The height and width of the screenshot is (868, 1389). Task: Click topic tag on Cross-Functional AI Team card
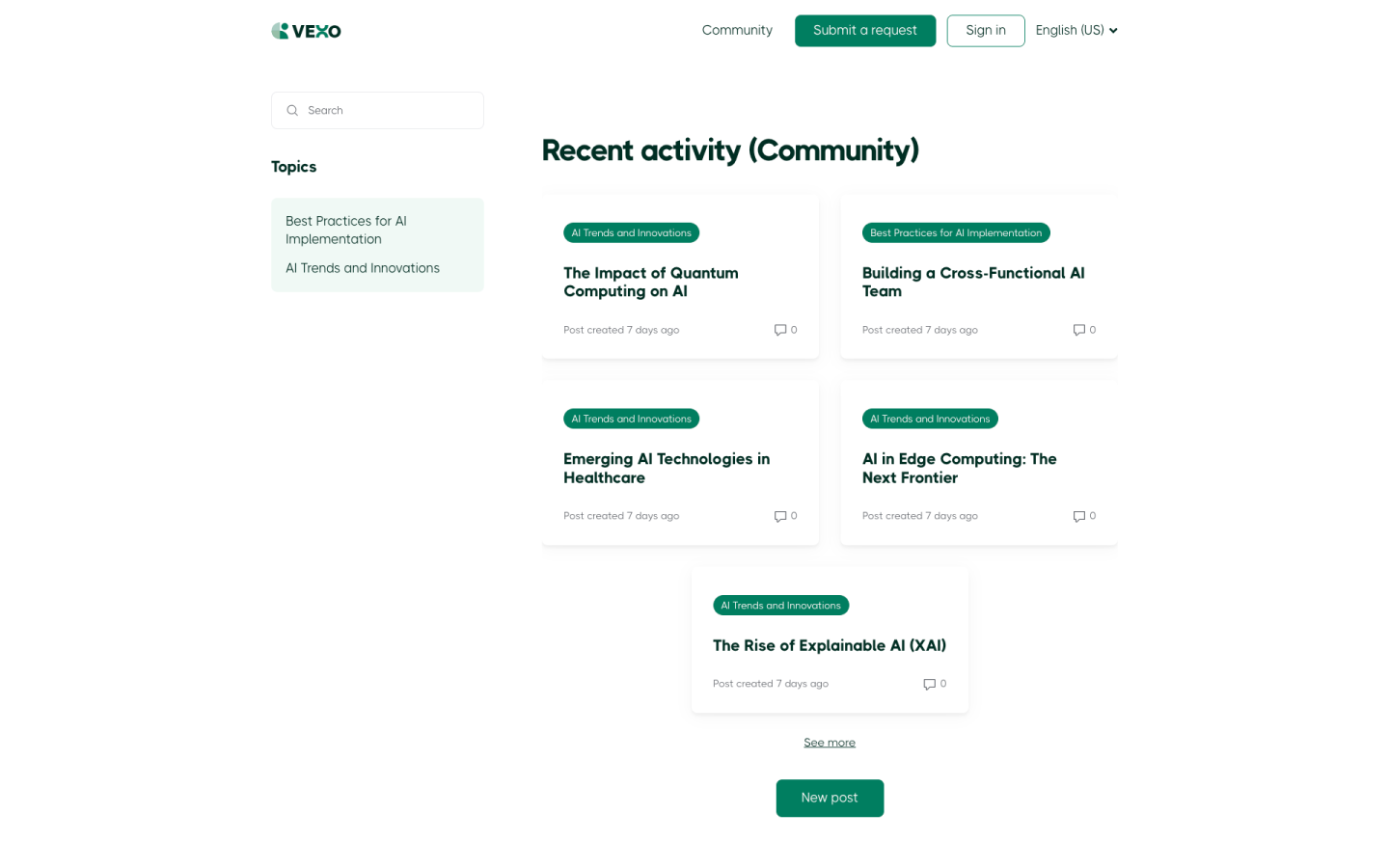[955, 232]
